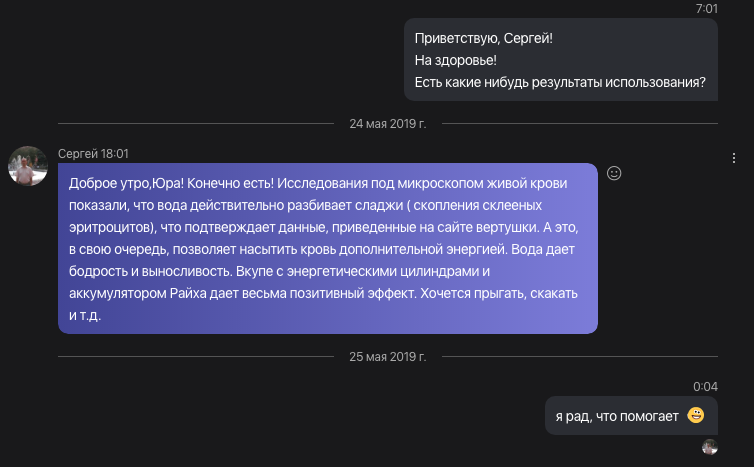Click the small read-receipt avatar below last message
754x467 pixels.
(x=710, y=447)
